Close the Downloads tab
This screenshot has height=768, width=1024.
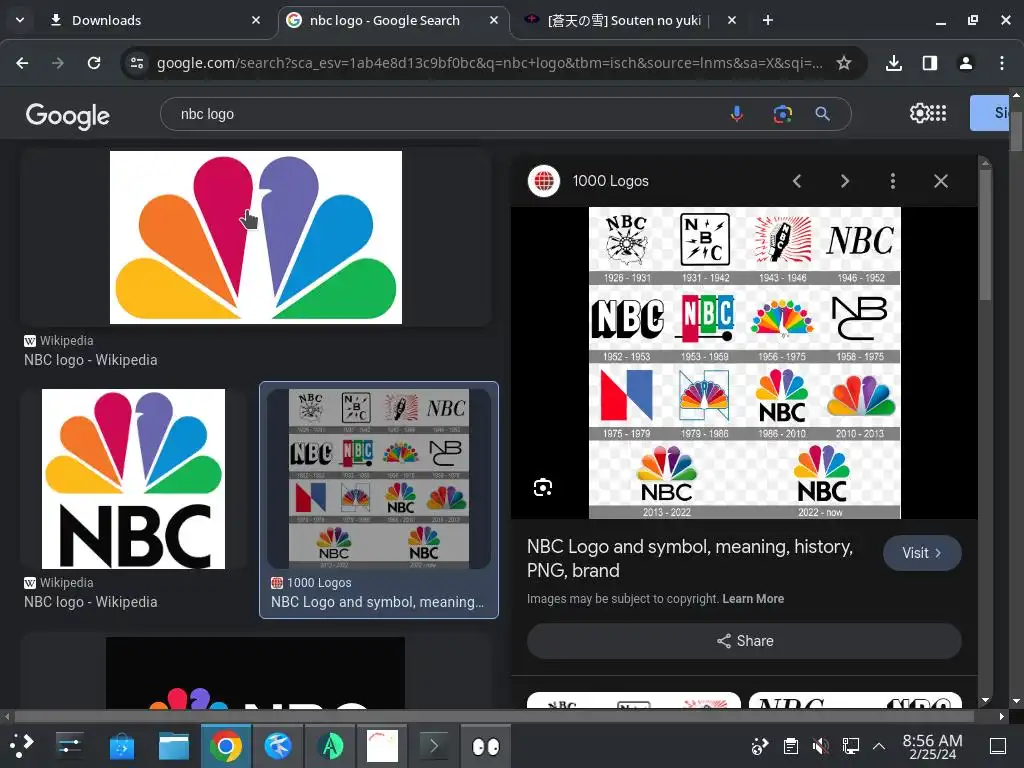coord(256,20)
